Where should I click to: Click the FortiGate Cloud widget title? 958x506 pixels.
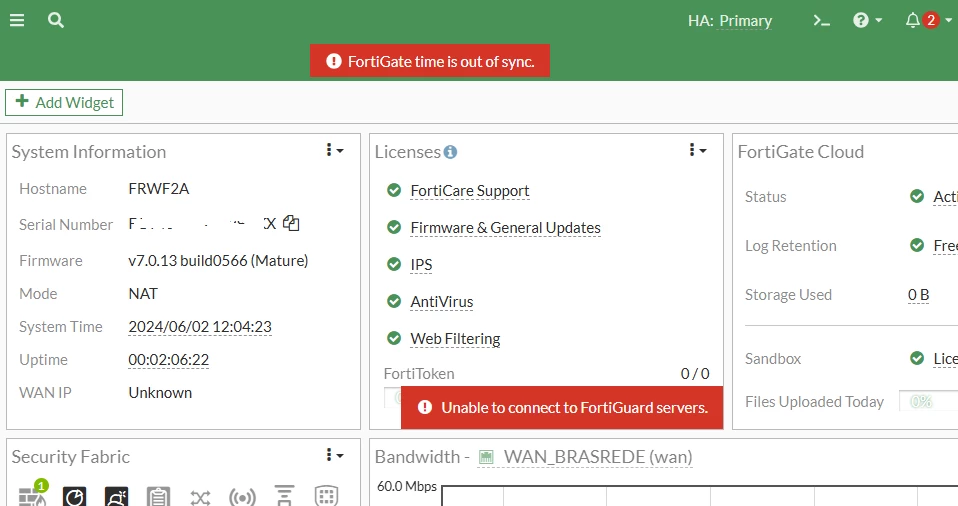click(x=800, y=152)
